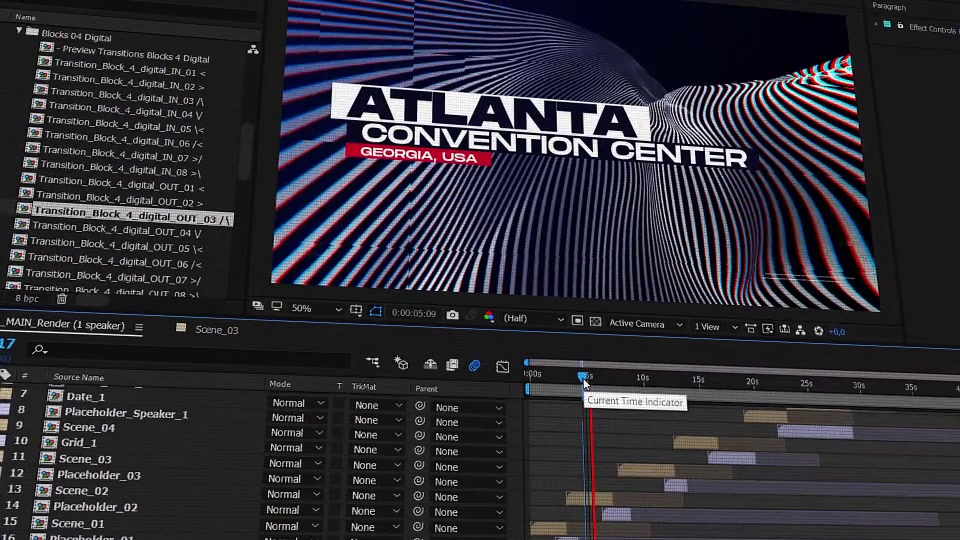Switch to the Scene_03 timeline tab
The image size is (960, 540).
point(216,329)
